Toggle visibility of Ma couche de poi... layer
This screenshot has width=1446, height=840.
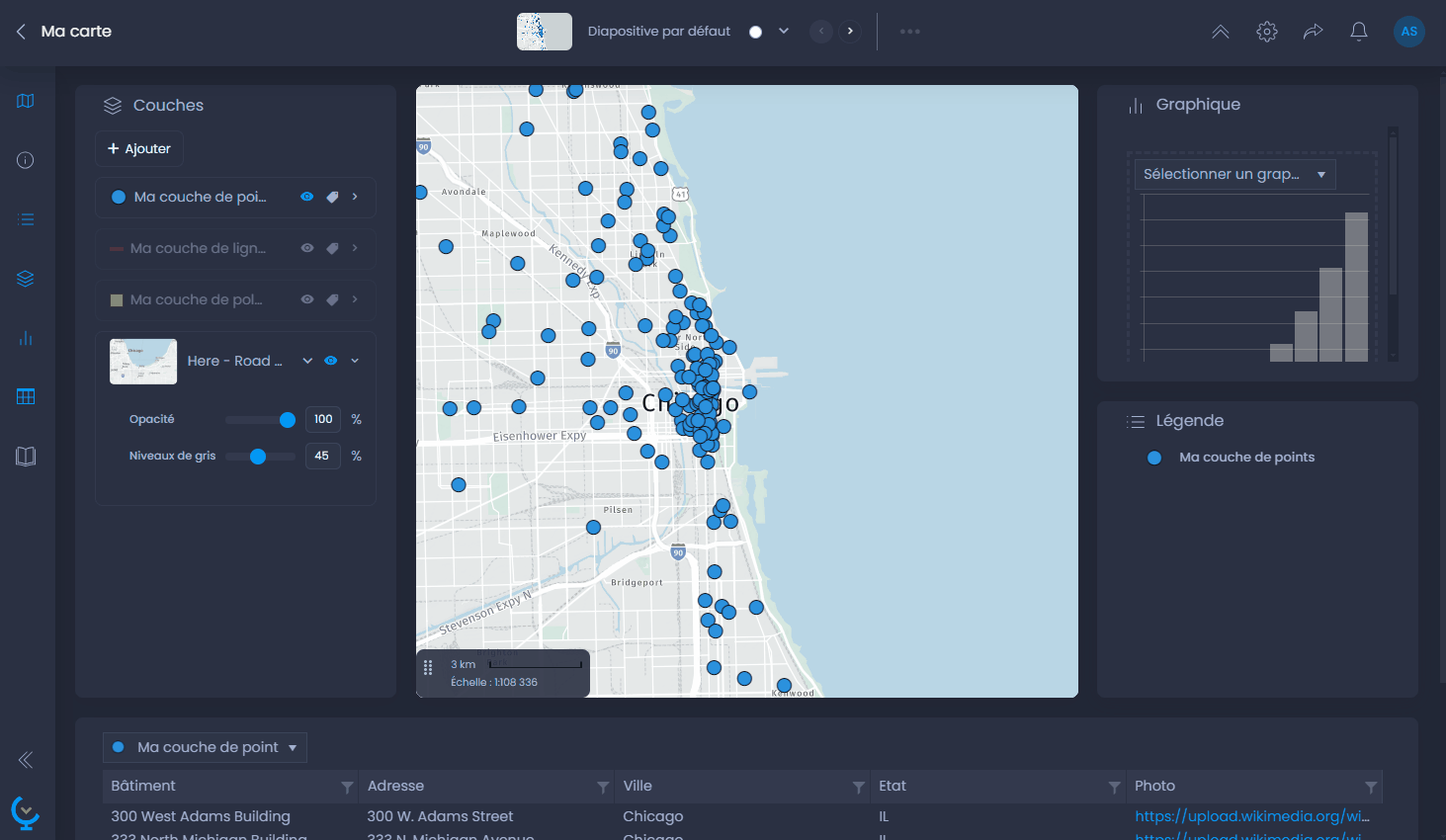(x=307, y=197)
